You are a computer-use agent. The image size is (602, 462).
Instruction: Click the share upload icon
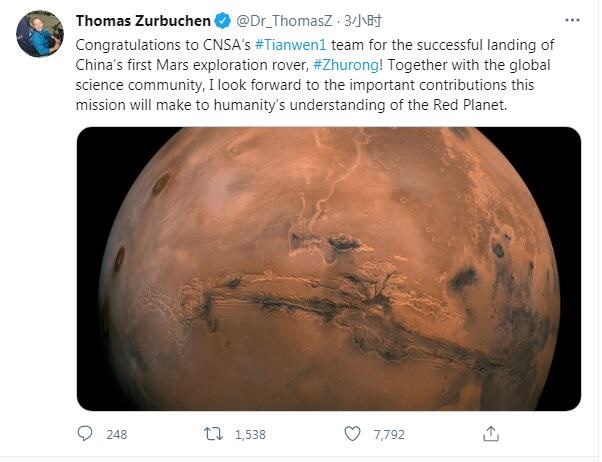click(490, 434)
